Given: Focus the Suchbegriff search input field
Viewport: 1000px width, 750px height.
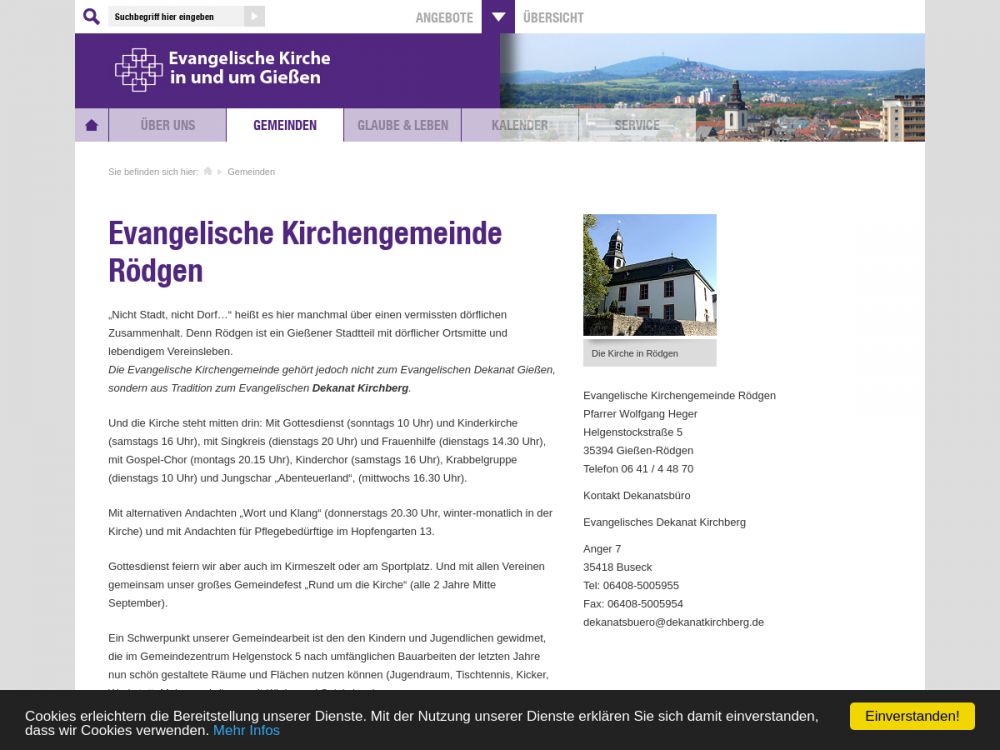Looking at the screenshot, I should pos(177,17).
